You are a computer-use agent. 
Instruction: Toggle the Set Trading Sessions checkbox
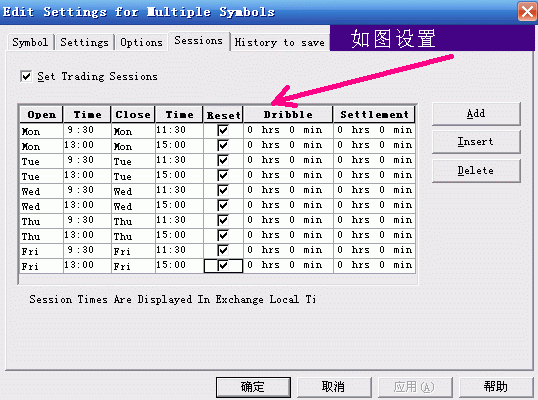point(26,76)
